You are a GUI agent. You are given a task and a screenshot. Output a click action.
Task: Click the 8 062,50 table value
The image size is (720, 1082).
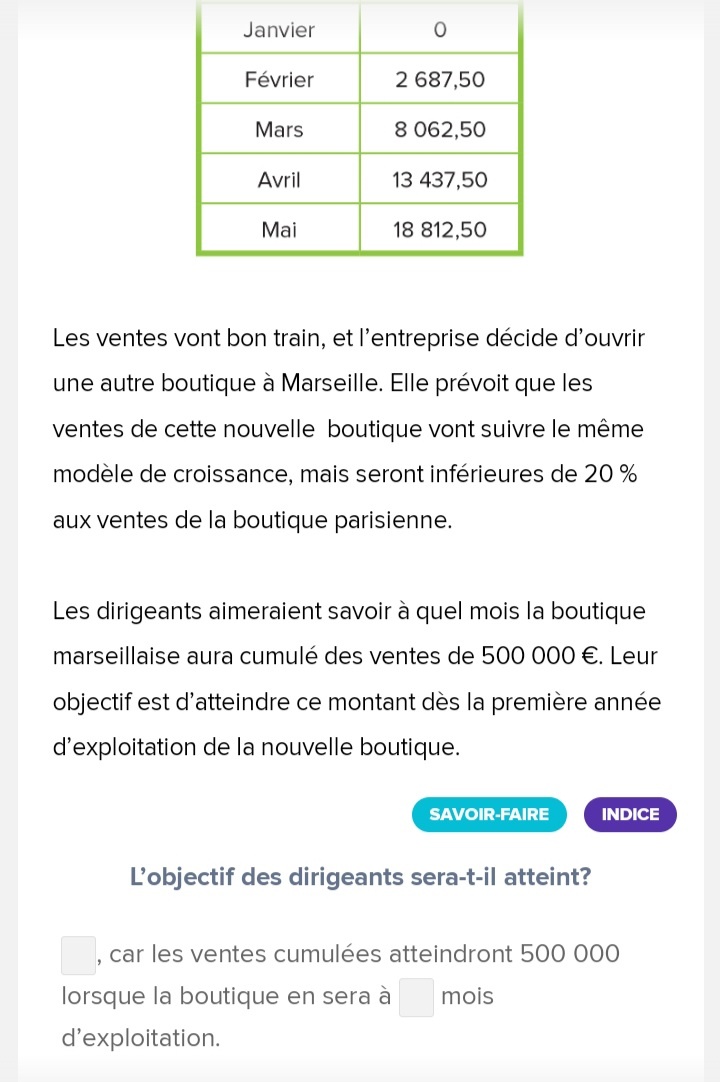pos(439,130)
